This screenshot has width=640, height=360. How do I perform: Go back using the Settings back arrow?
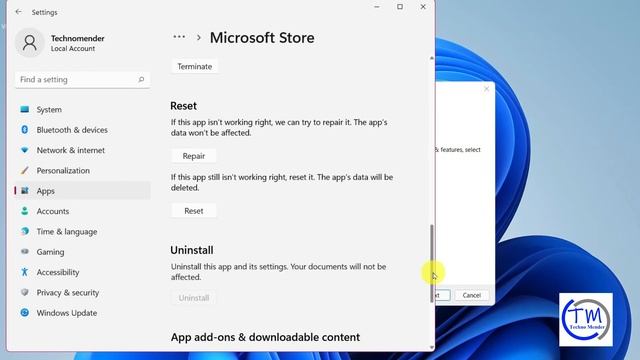pyautogui.click(x=18, y=12)
